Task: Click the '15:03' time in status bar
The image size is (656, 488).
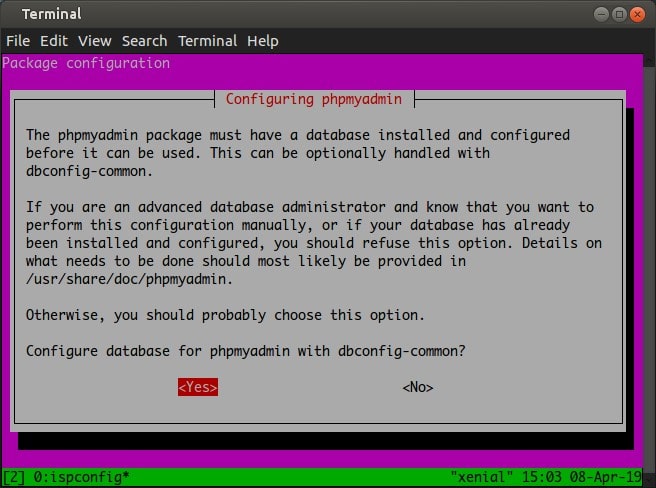Action: [x=541, y=477]
